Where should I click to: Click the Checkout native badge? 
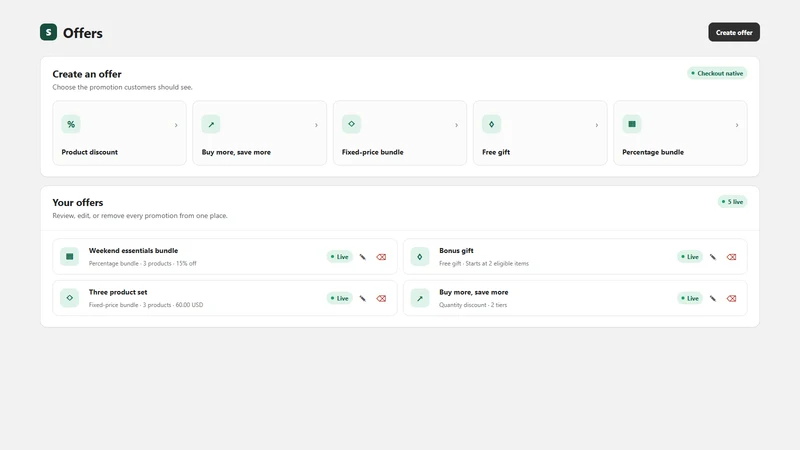coord(717,73)
